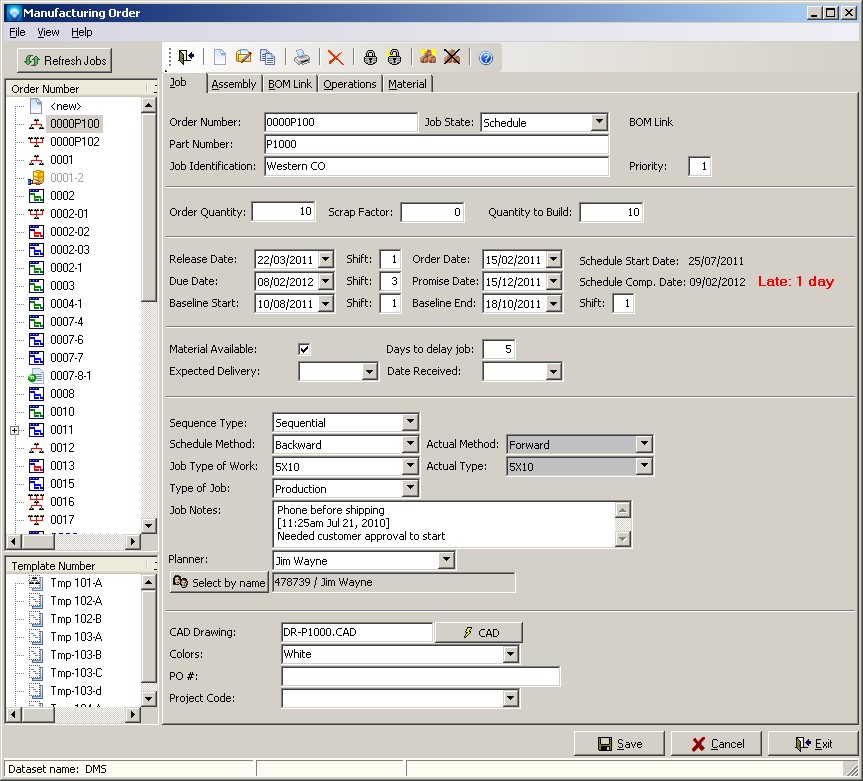863x781 pixels.
Task: Click the copy order toolbar icon
Action: coord(267,58)
